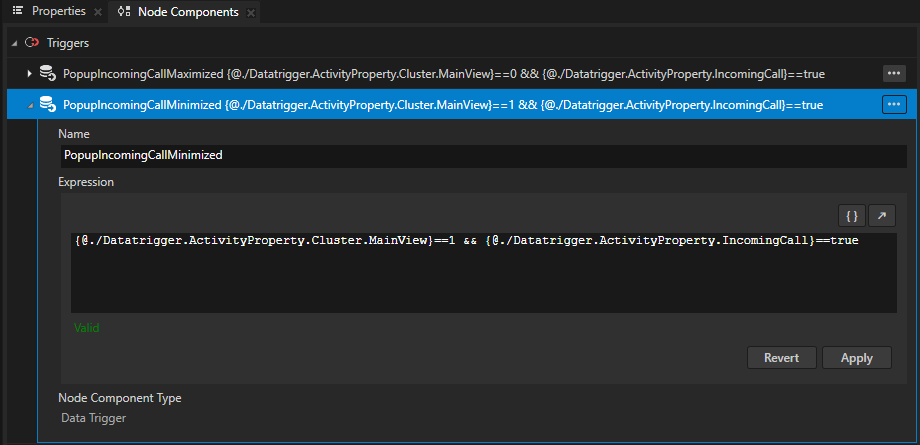Click the Triggers section icon

pos(31,44)
